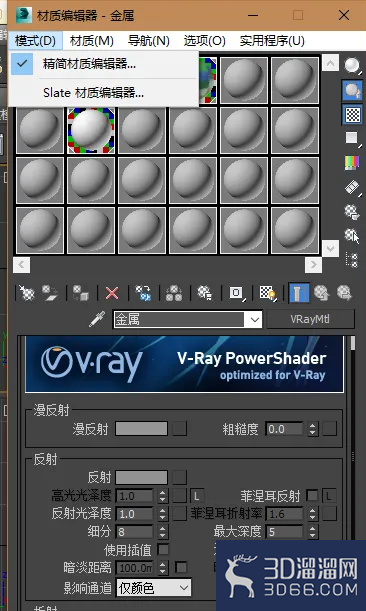366x611 pixels.
Task: Click the Get Material icon
Action: pos(27,293)
